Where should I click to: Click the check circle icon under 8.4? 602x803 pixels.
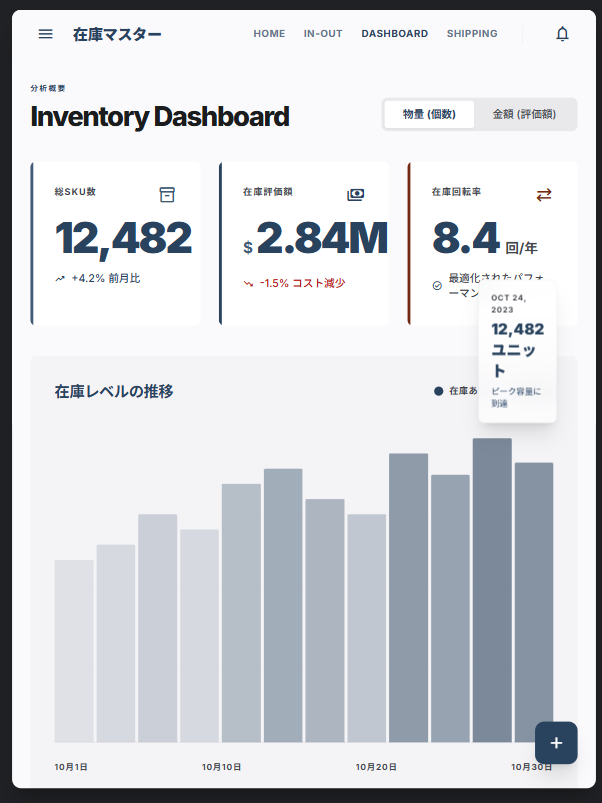pyautogui.click(x=437, y=285)
